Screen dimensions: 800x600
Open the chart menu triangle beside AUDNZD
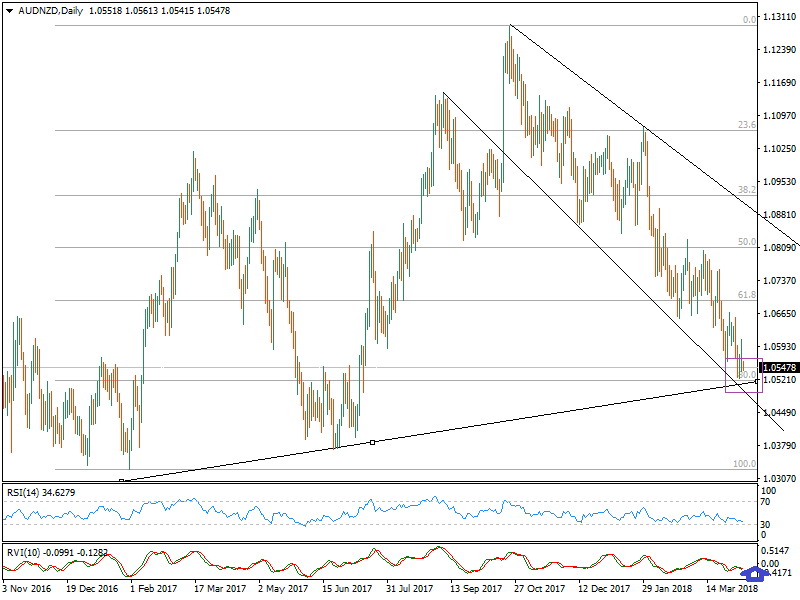tap(9, 11)
